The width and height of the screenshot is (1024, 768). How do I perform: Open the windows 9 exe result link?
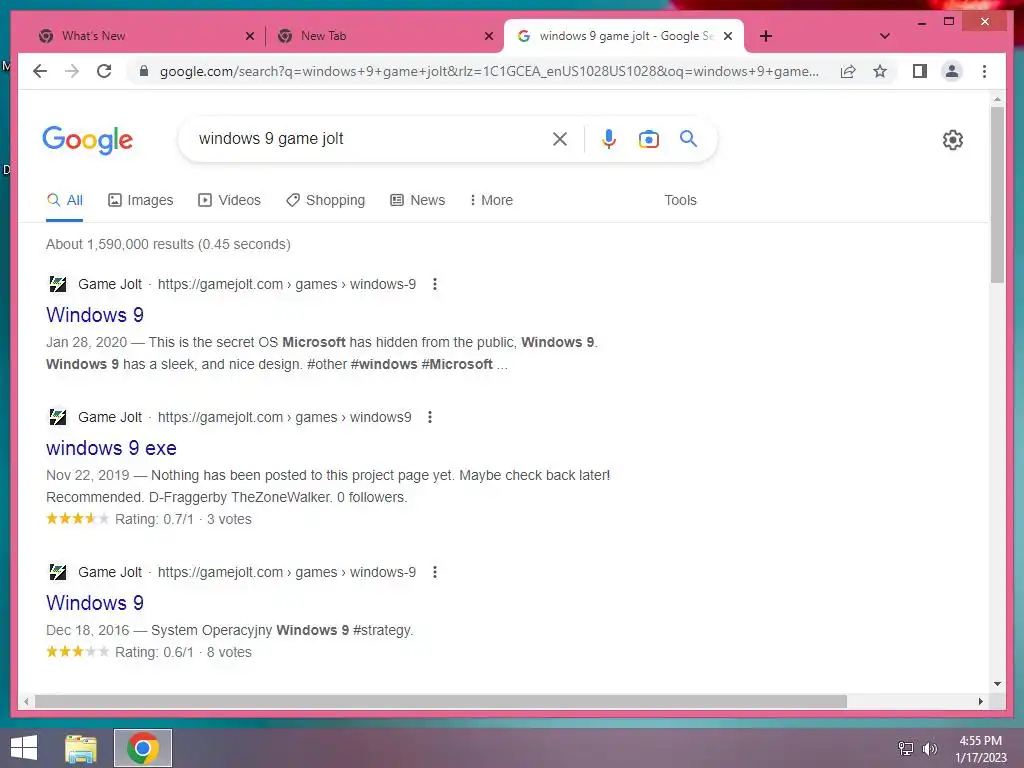(x=111, y=448)
